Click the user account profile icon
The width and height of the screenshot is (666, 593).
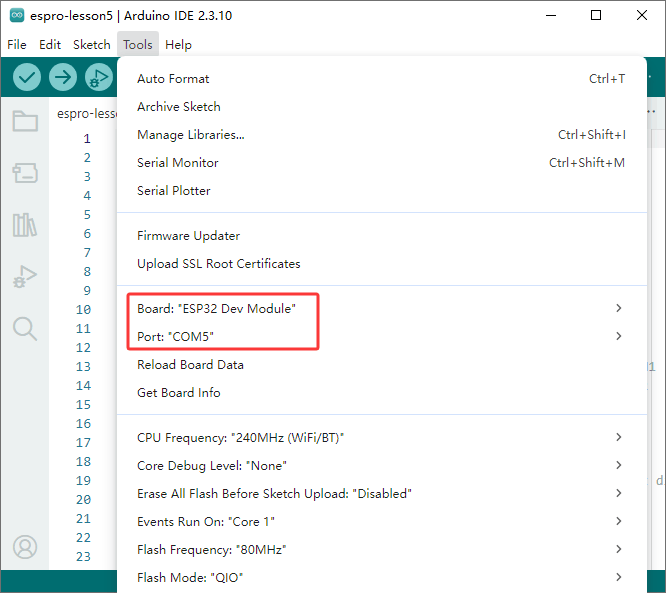coord(25,547)
